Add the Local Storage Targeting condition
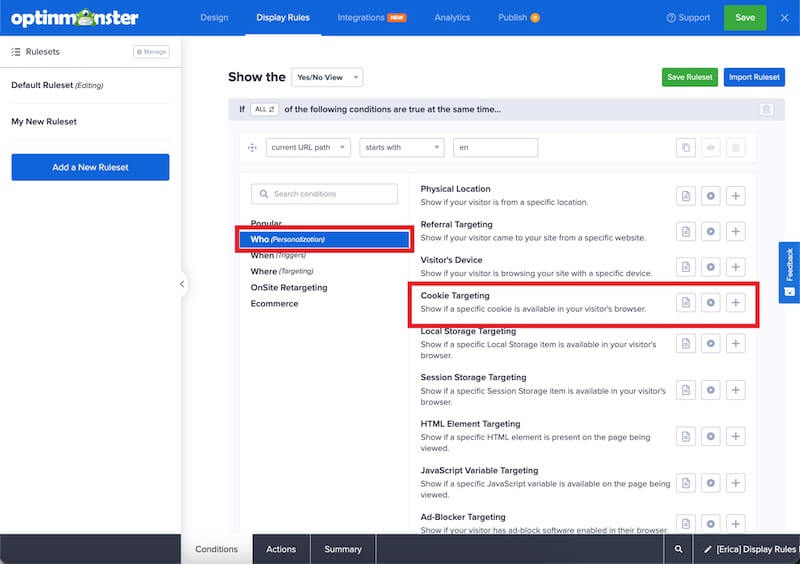Viewport: 800px width, 564px height. 736,344
